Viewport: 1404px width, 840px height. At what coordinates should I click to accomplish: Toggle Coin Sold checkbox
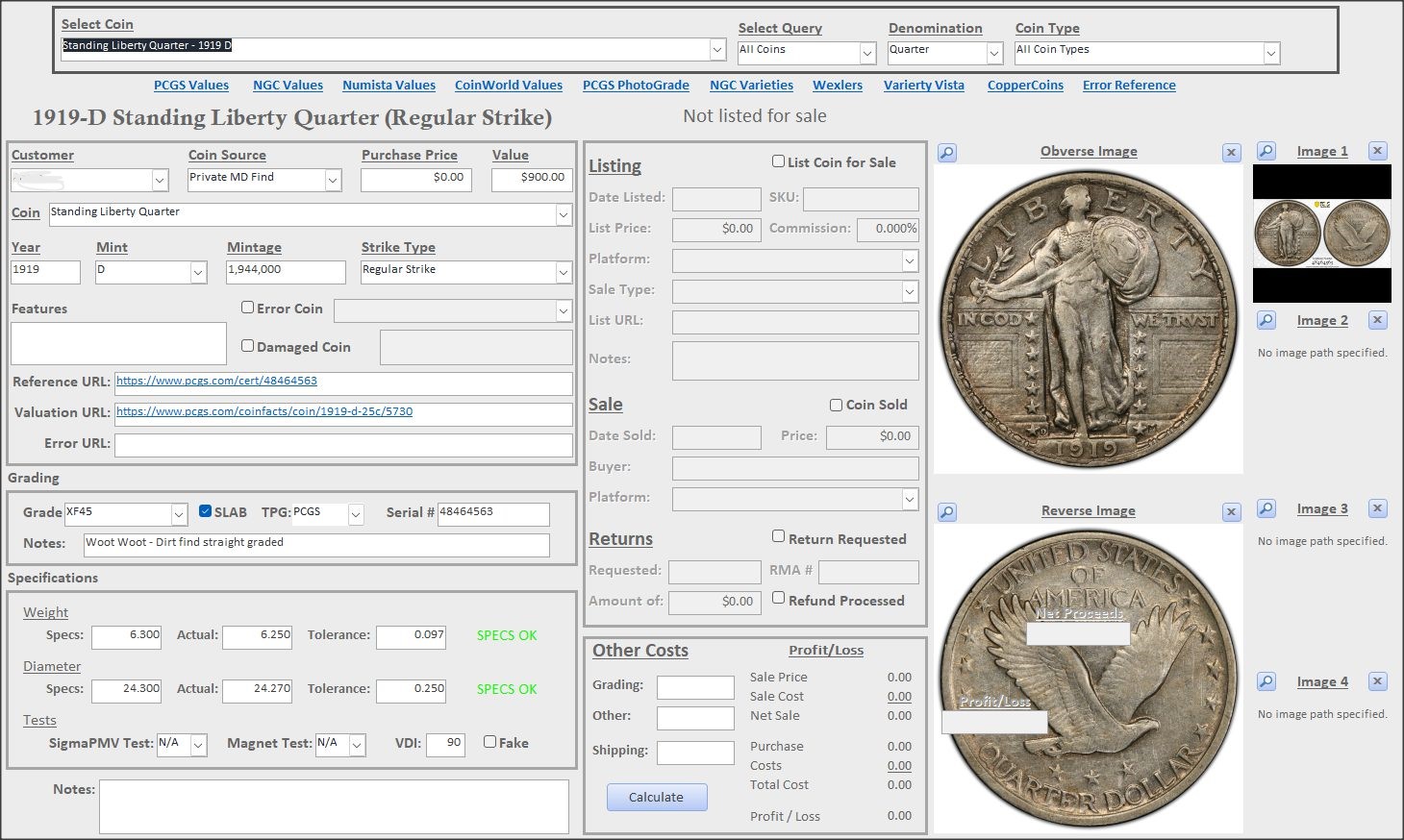[837, 405]
